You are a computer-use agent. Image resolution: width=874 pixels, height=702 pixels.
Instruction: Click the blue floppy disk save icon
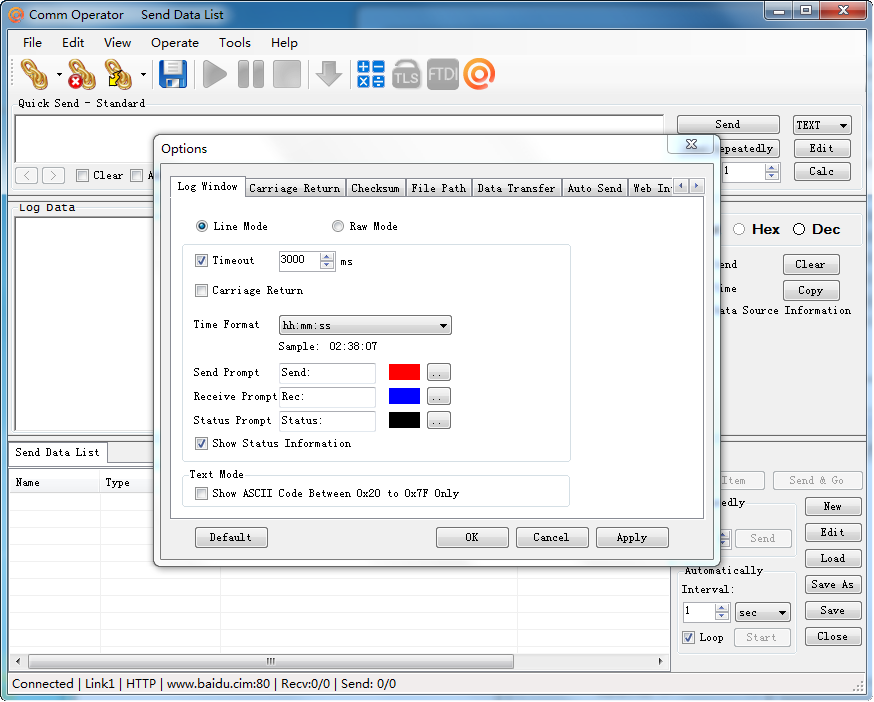tap(173, 74)
